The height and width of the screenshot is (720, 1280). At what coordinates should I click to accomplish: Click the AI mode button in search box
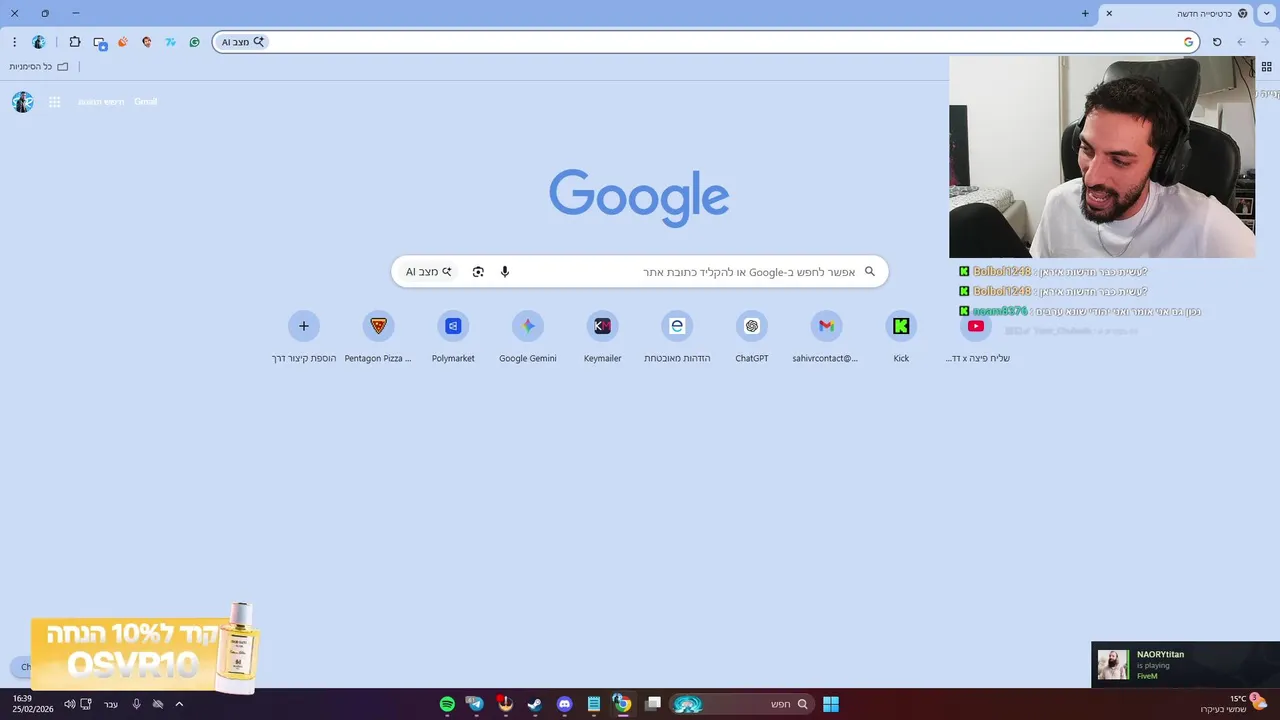pyautogui.click(x=429, y=272)
